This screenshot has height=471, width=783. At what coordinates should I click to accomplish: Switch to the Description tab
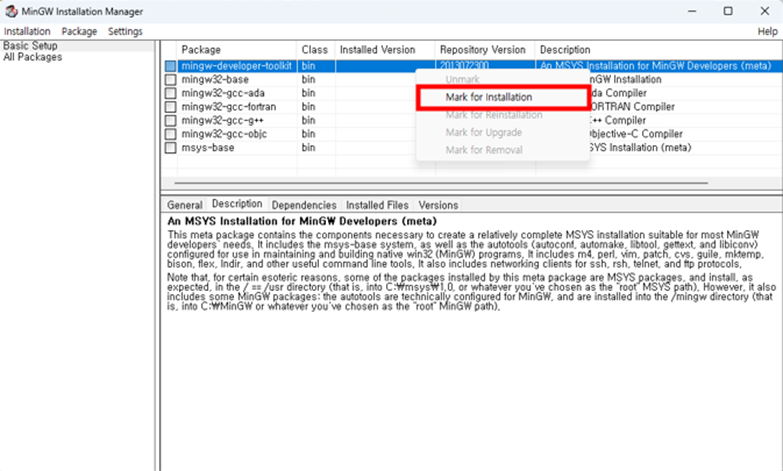tap(237, 204)
